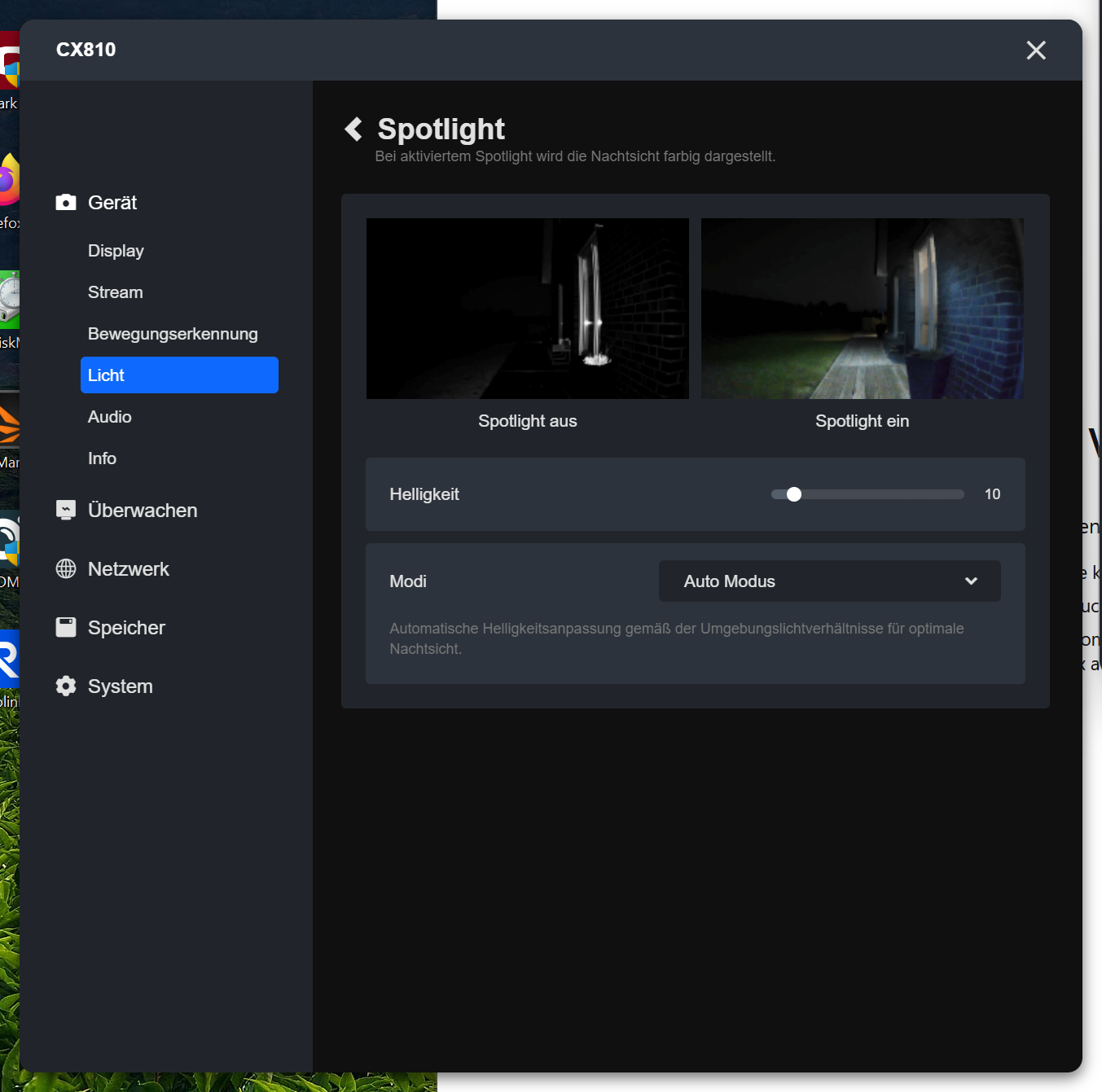This screenshot has width=1102, height=1092.
Task: Click the monitor icon beside Überwachen
Action: 66,511
